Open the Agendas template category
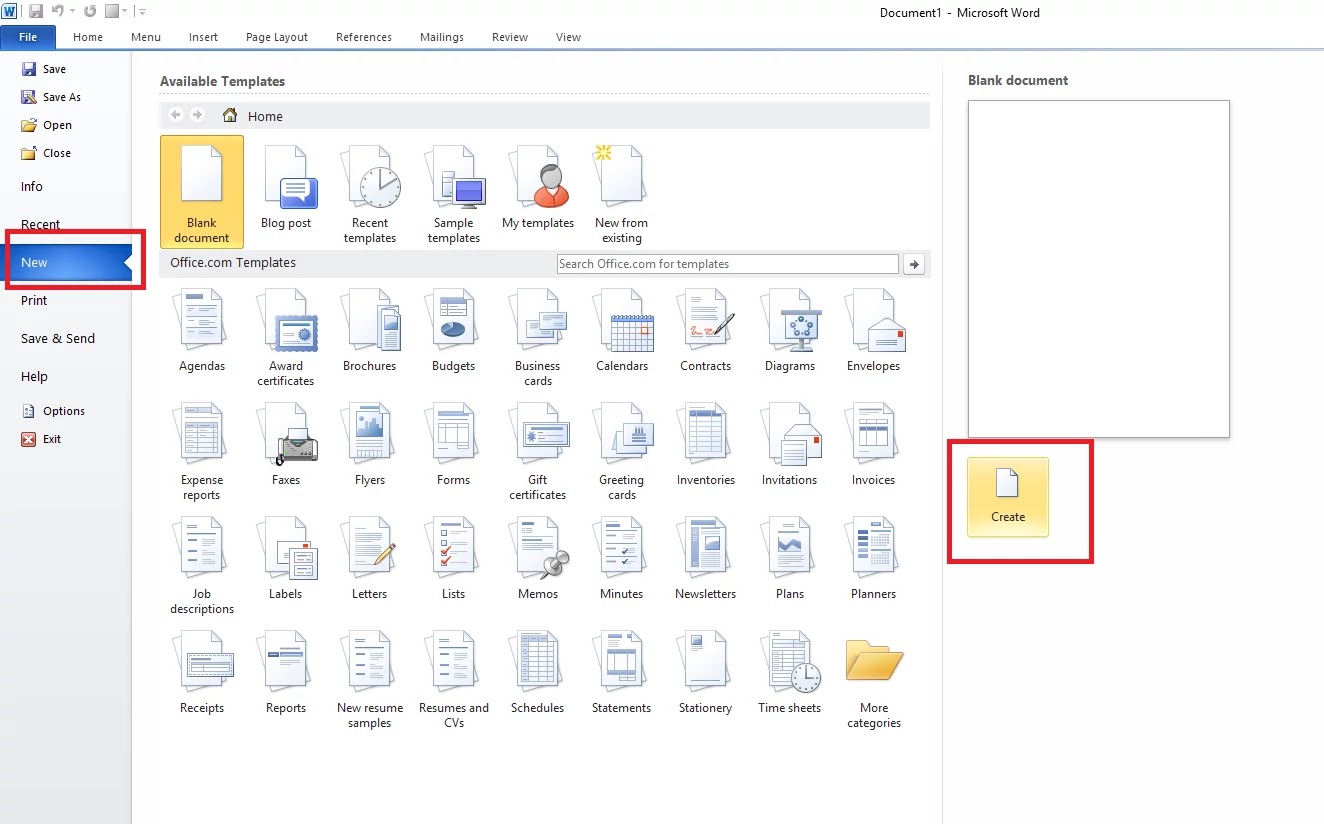The height and width of the screenshot is (824, 1324). point(202,331)
